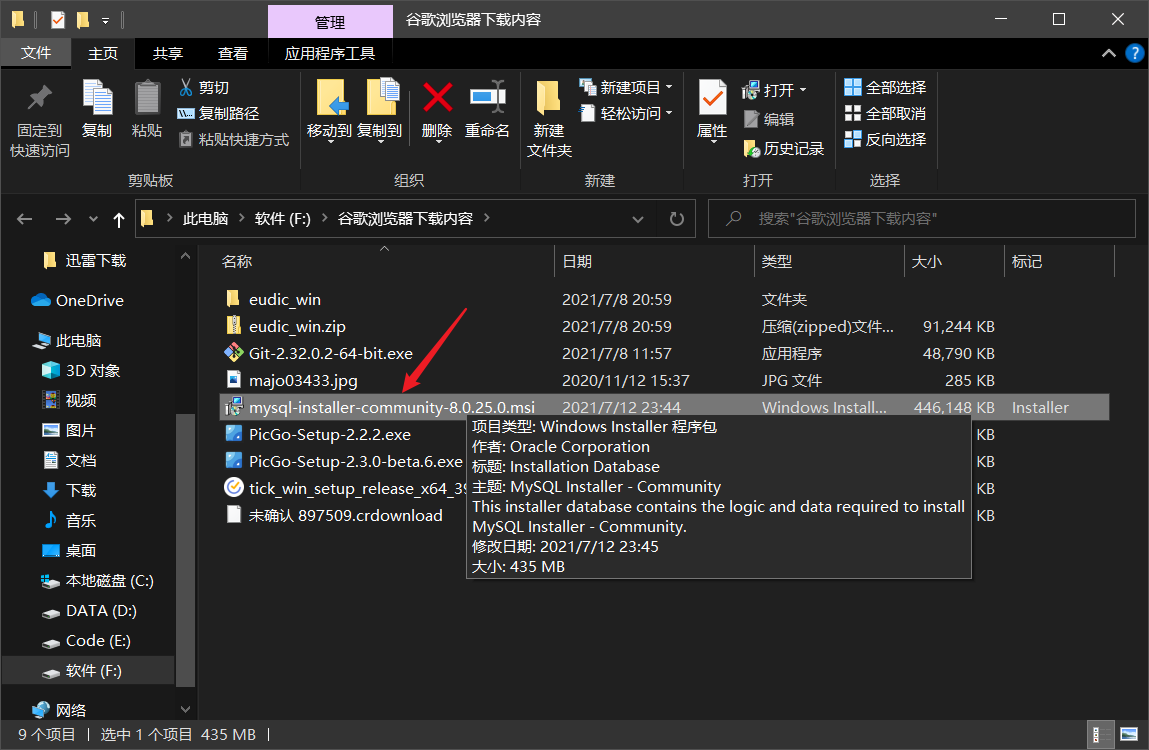This screenshot has width=1149, height=750.
Task: Refresh the current folder view
Action: click(676, 218)
